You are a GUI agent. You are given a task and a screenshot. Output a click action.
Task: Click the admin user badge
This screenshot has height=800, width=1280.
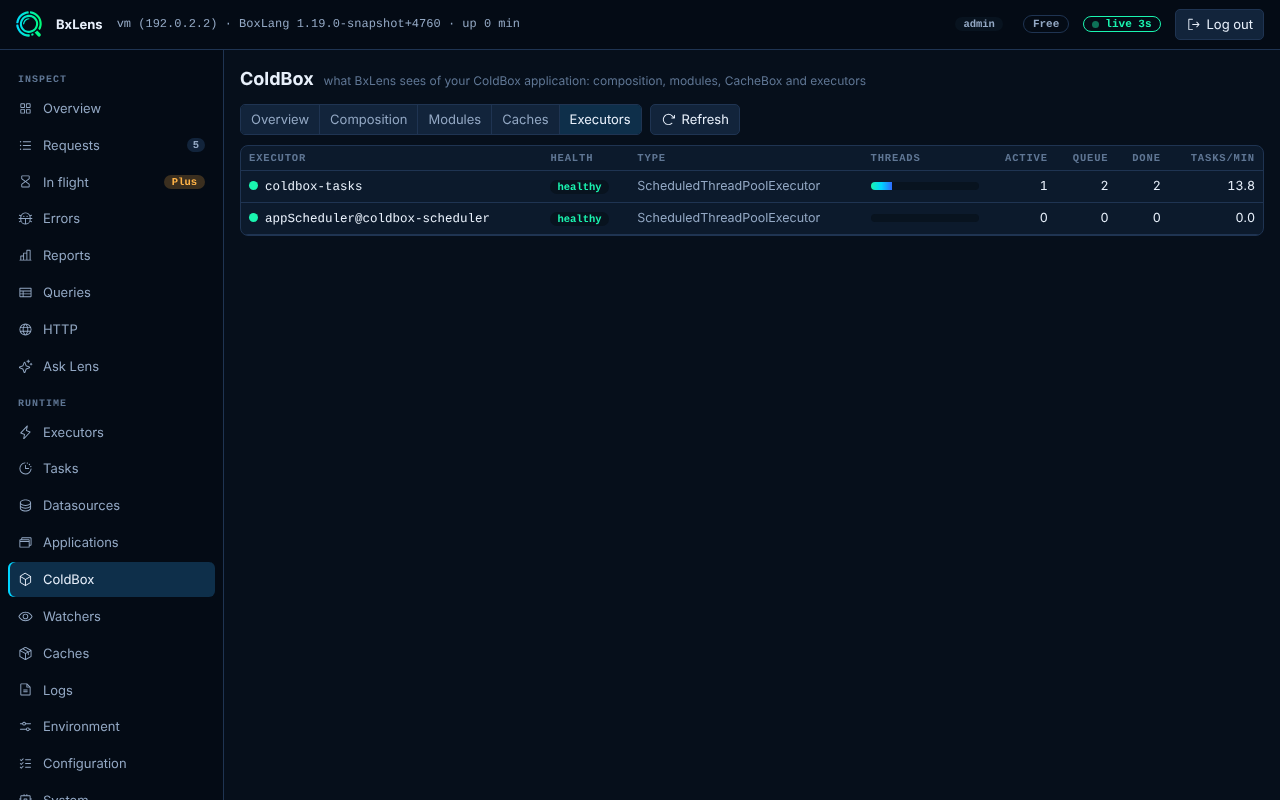click(979, 24)
